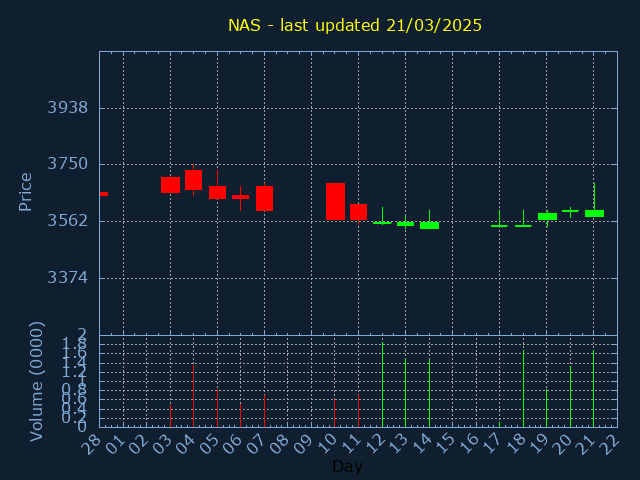This screenshot has width=640, height=480.
Task: Select the day label 01 on x-axis
Action: point(116,443)
